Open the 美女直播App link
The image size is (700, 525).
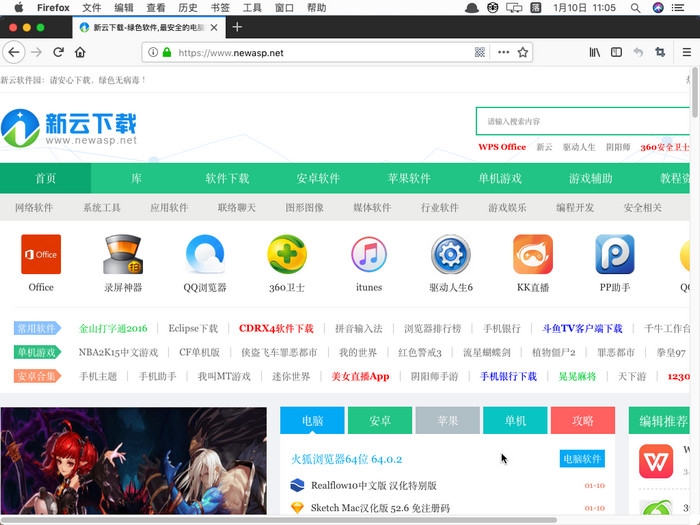(x=360, y=376)
